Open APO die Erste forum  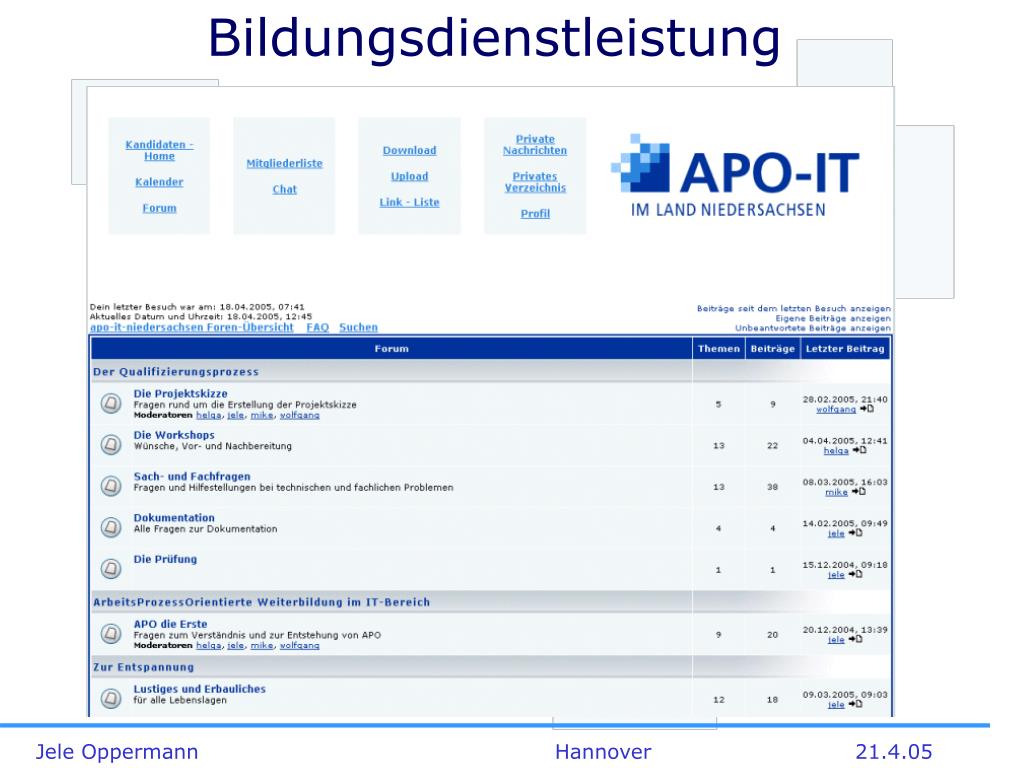pyautogui.click(x=170, y=624)
